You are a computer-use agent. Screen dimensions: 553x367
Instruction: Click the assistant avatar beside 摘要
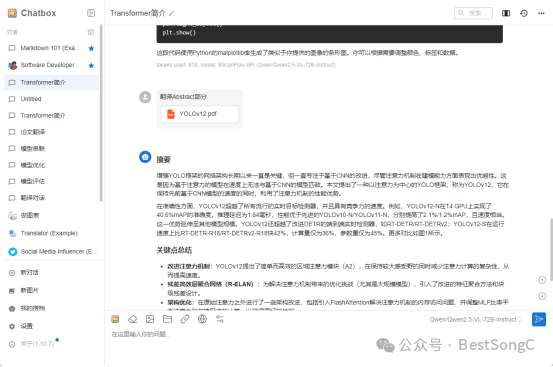[x=145, y=157]
